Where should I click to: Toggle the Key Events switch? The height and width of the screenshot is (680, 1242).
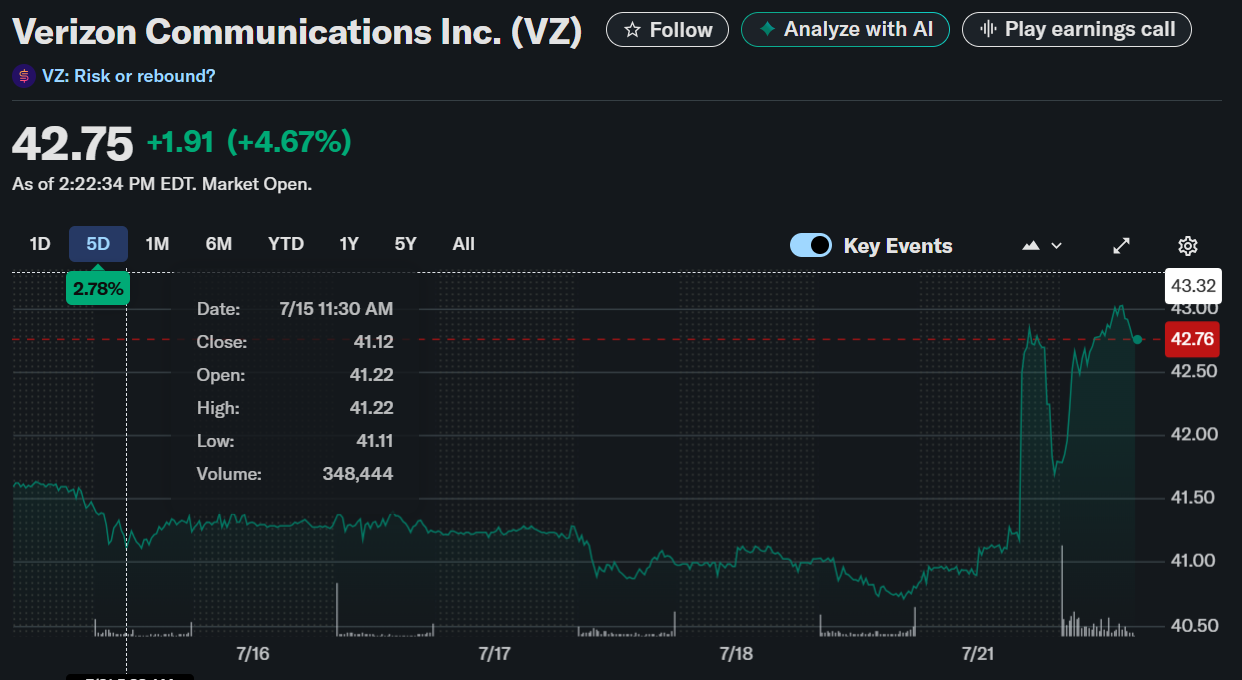point(811,245)
